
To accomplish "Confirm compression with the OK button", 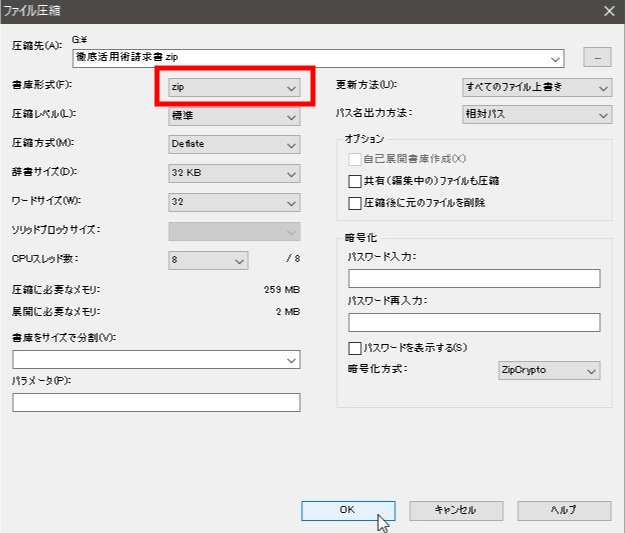I will (348, 511).
